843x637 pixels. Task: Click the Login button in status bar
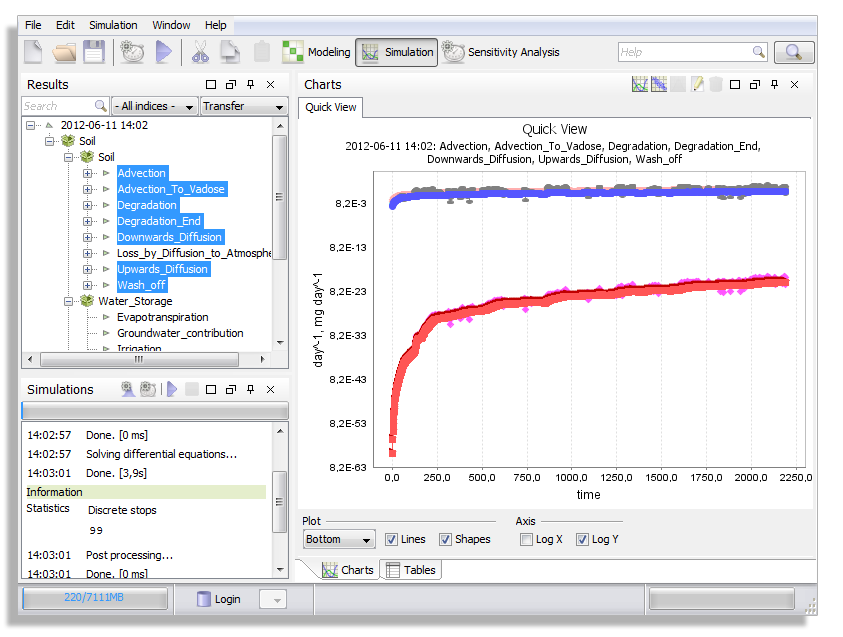[x=219, y=599]
